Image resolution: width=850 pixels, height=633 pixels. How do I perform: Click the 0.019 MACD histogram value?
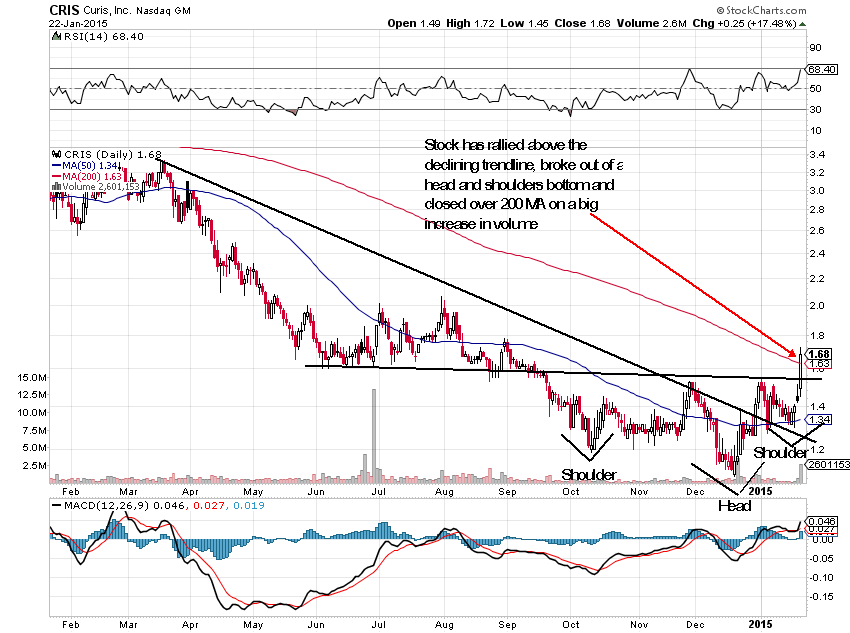[249, 506]
